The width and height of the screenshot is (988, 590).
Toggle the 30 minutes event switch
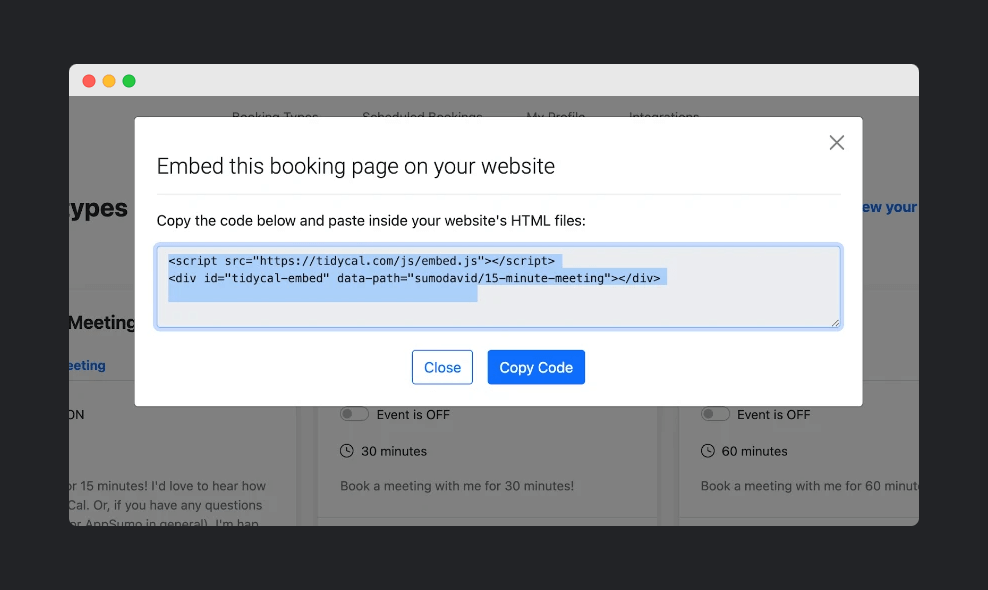(354, 414)
